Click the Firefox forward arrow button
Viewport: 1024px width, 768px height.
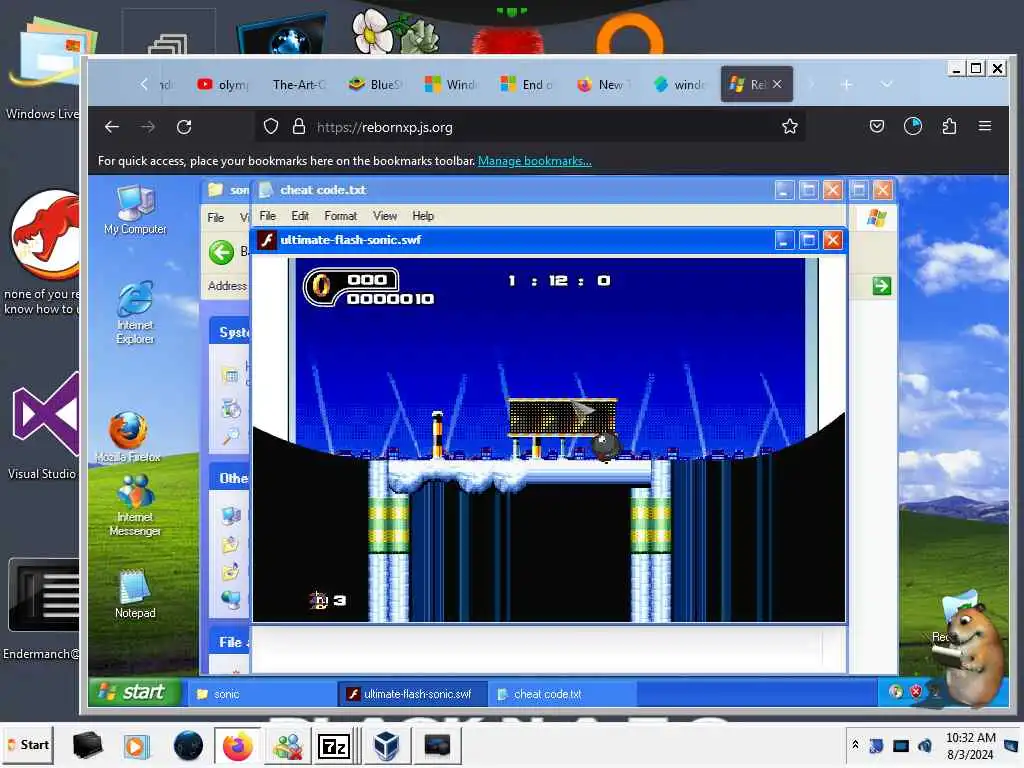point(148,127)
